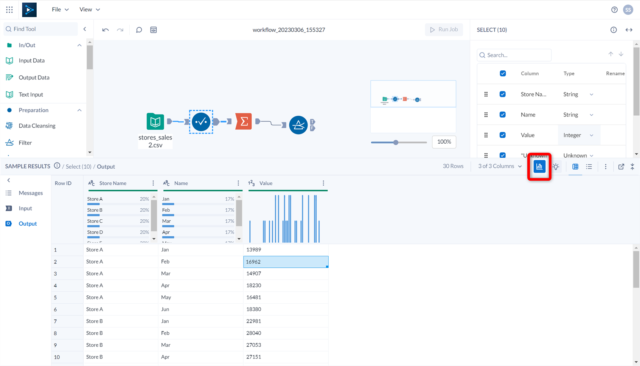Toggle the select-all columns checkbox
Viewport: 640px width, 366px height.
point(502,73)
